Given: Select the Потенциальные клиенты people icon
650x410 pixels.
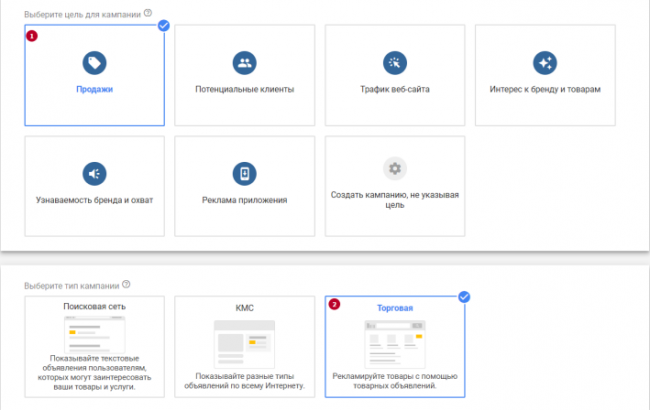Looking at the screenshot, I should coord(244,63).
